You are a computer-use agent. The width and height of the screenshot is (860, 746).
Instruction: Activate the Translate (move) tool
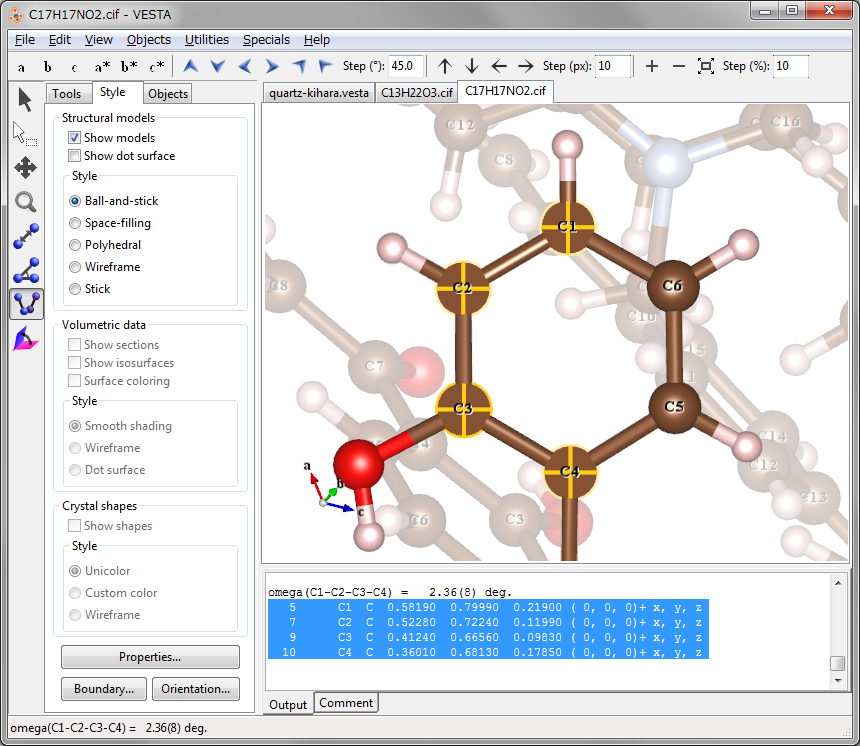26,167
